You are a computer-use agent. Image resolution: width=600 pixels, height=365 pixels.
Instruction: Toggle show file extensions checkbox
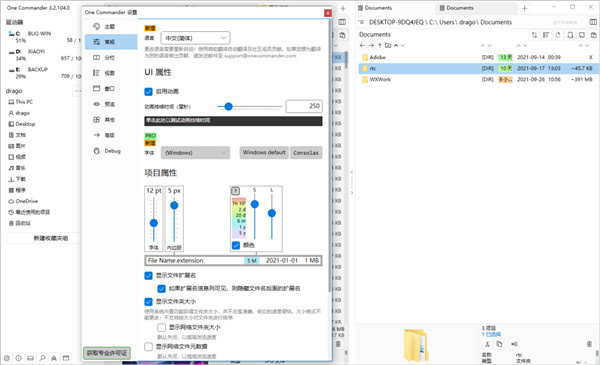148,275
